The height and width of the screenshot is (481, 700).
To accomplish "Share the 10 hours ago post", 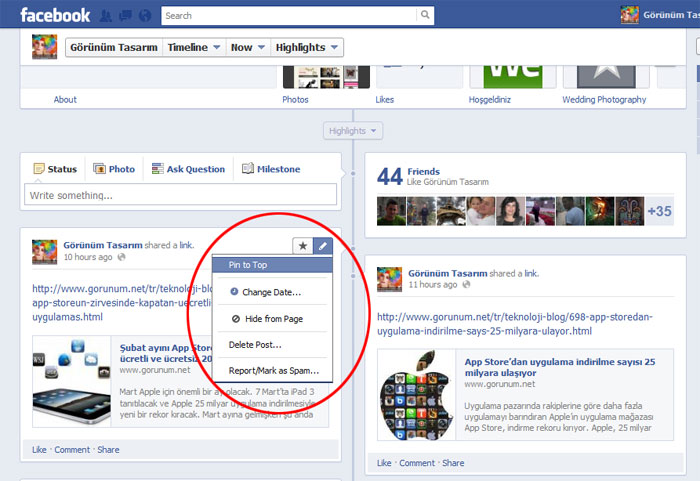I will pyautogui.click(x=108, y=450).
